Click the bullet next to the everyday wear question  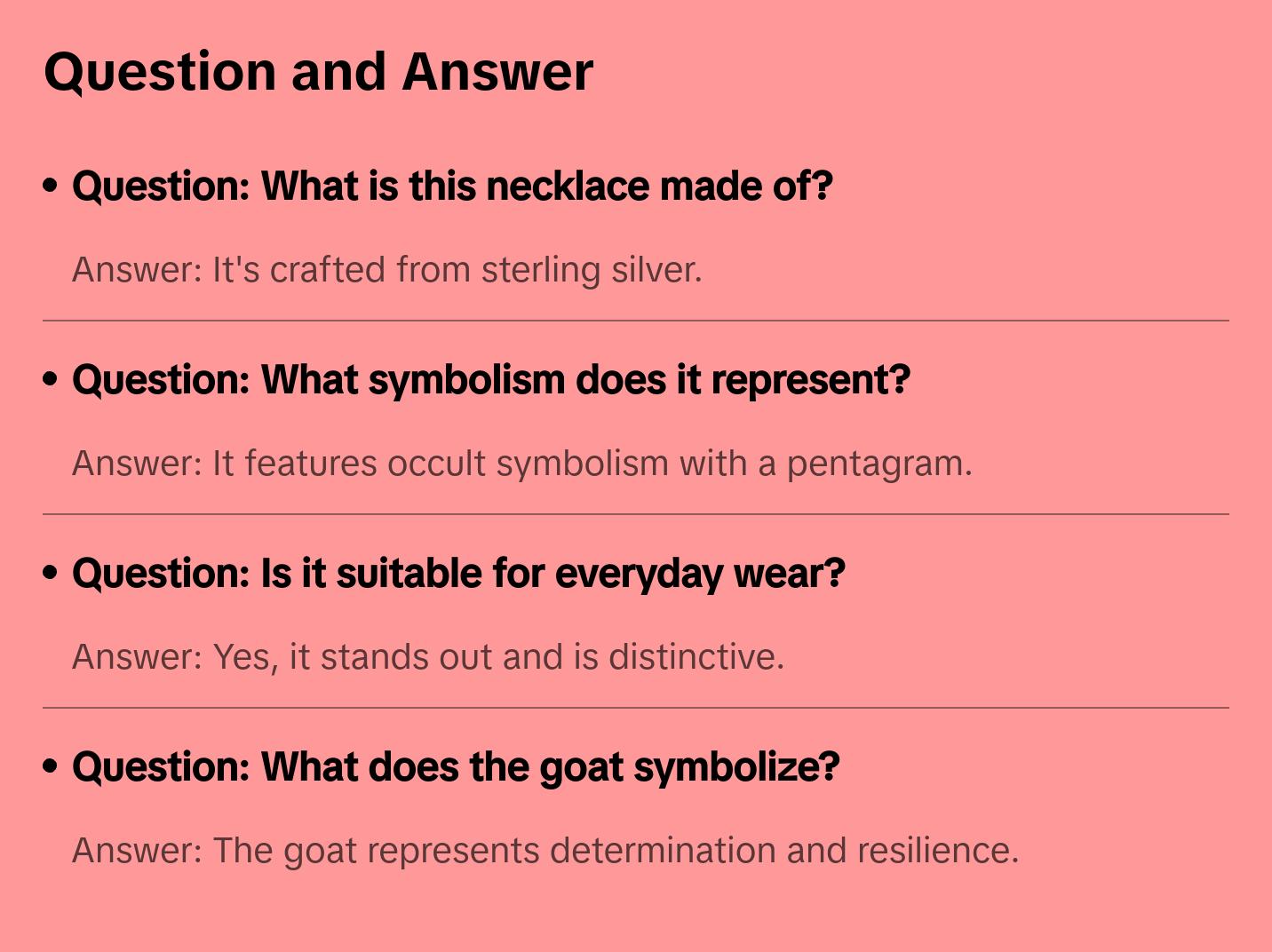coord(51,573)
